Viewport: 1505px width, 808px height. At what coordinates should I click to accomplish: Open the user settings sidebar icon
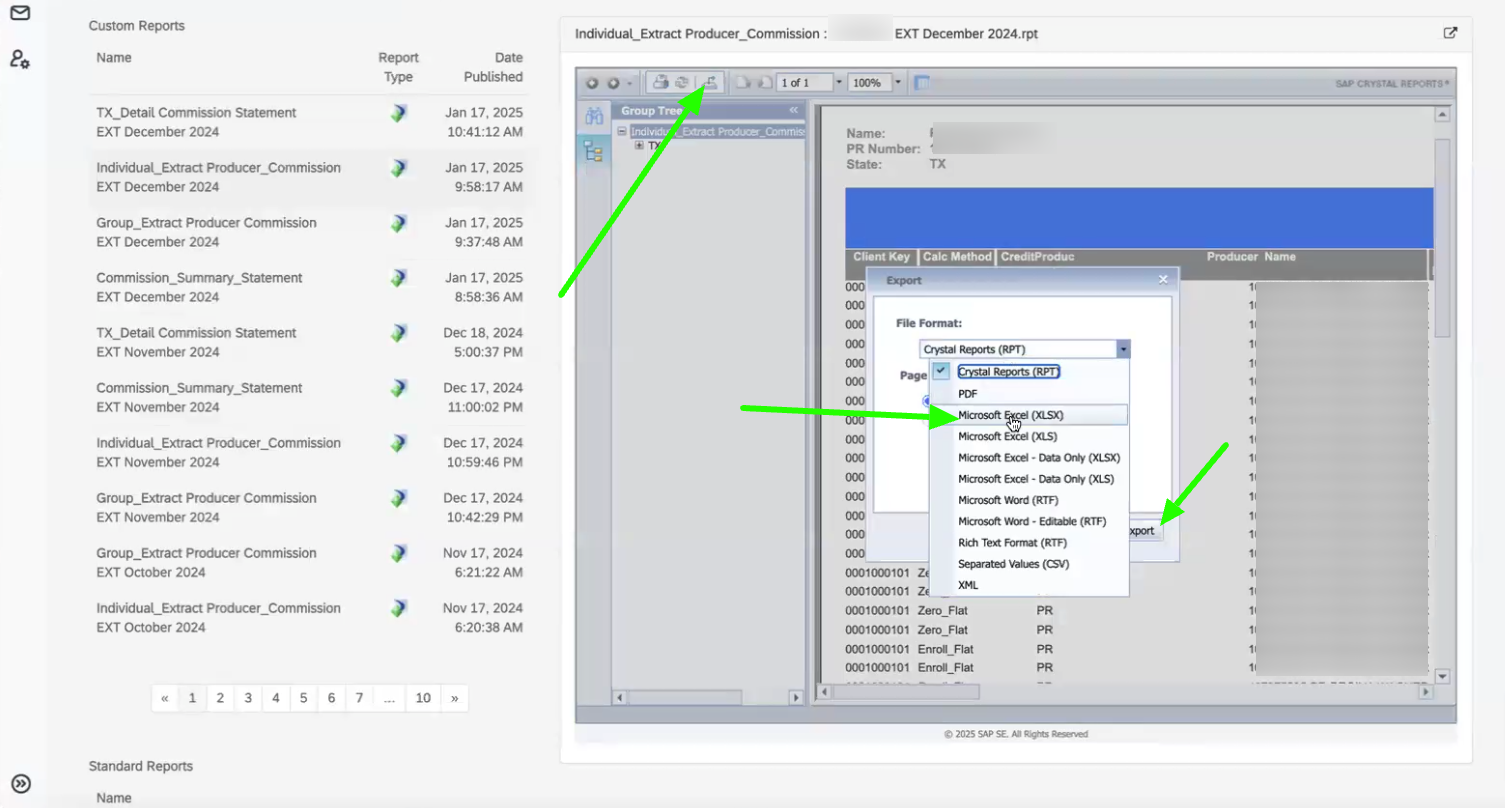pos(20,59)
